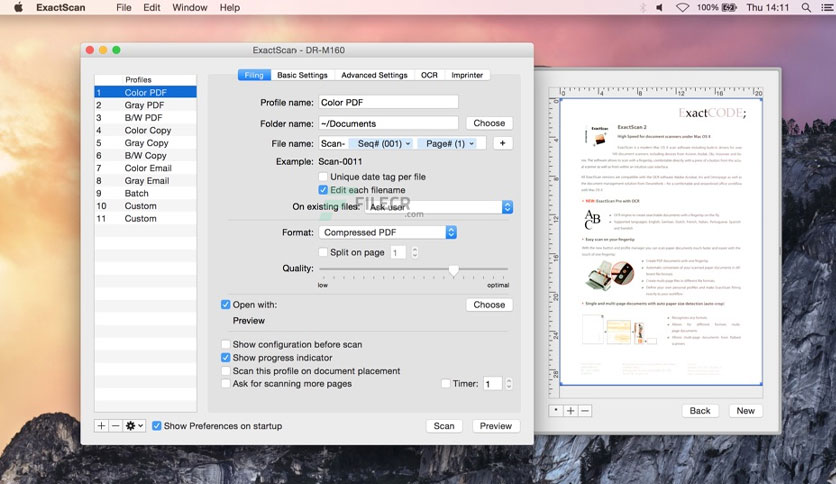Screen dimensions: 836x484
Task: Select the Color Copy profile
Action: pos(146,130)
